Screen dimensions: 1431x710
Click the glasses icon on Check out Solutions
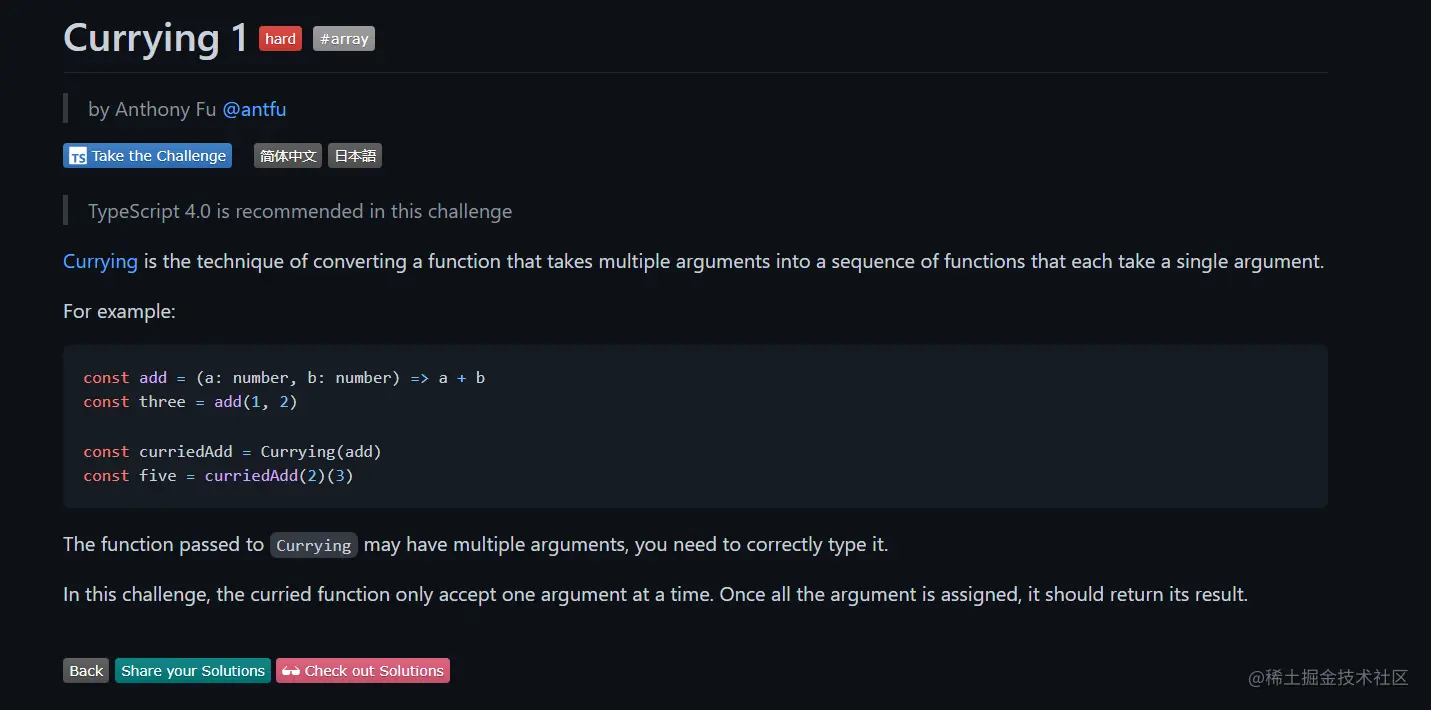pos(291,671)
